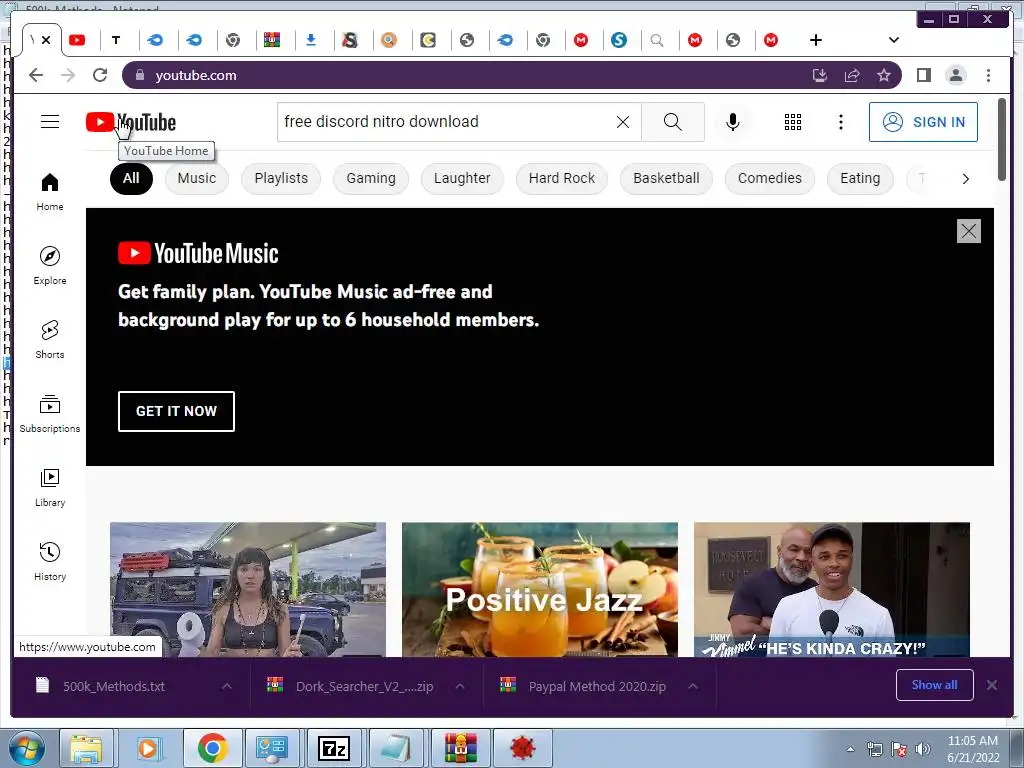Open a new browser tab
Image resolution: width=1024 pixels, height=768 pixels.
click(816, 40)
